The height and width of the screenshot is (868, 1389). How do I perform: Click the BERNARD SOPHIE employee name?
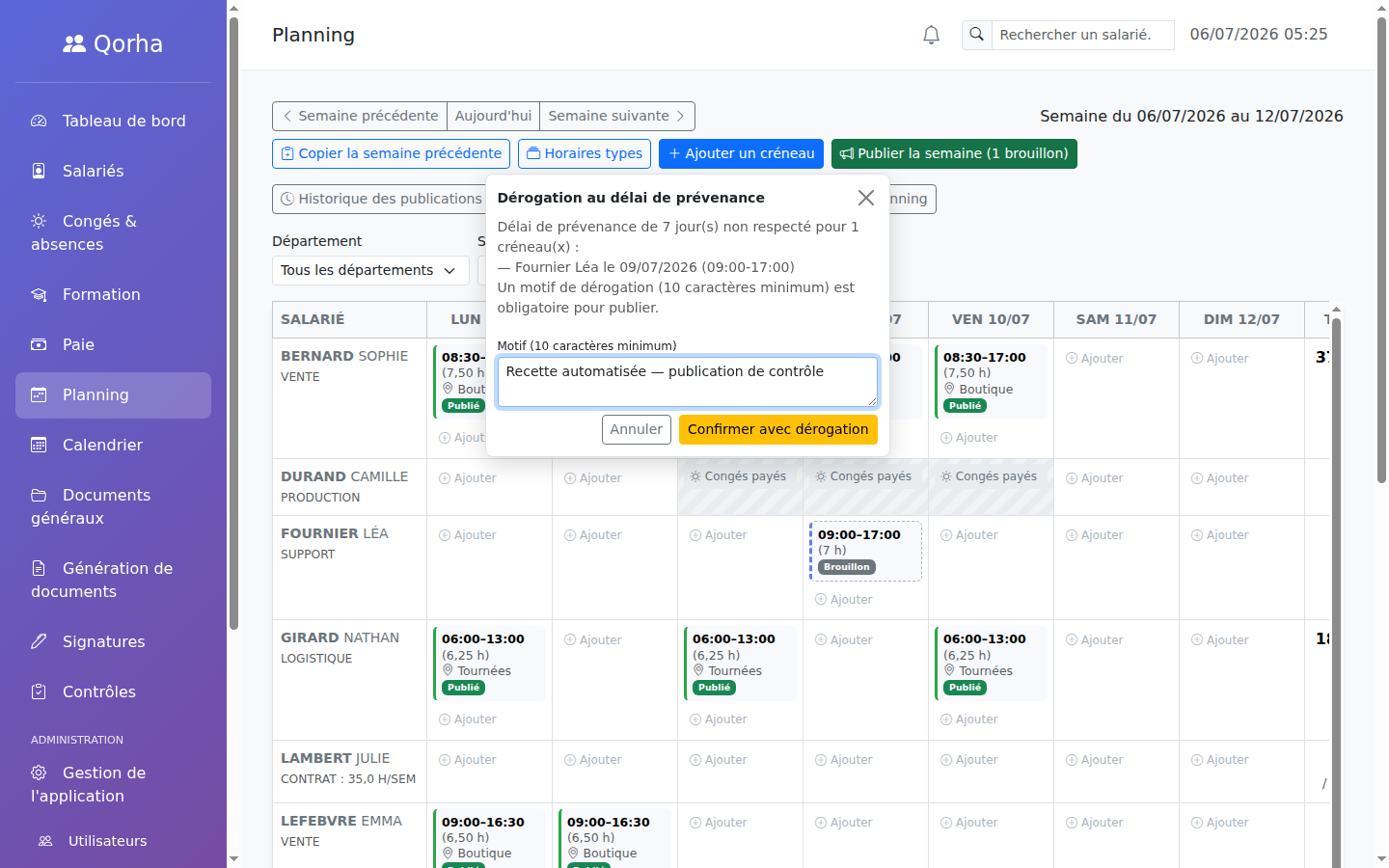coord(344,356)
